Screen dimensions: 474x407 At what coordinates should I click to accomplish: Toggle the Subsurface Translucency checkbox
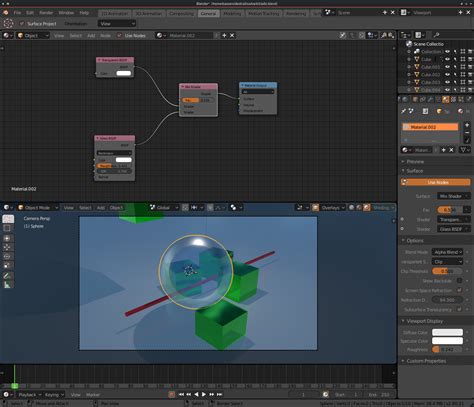tap(459, 309)
